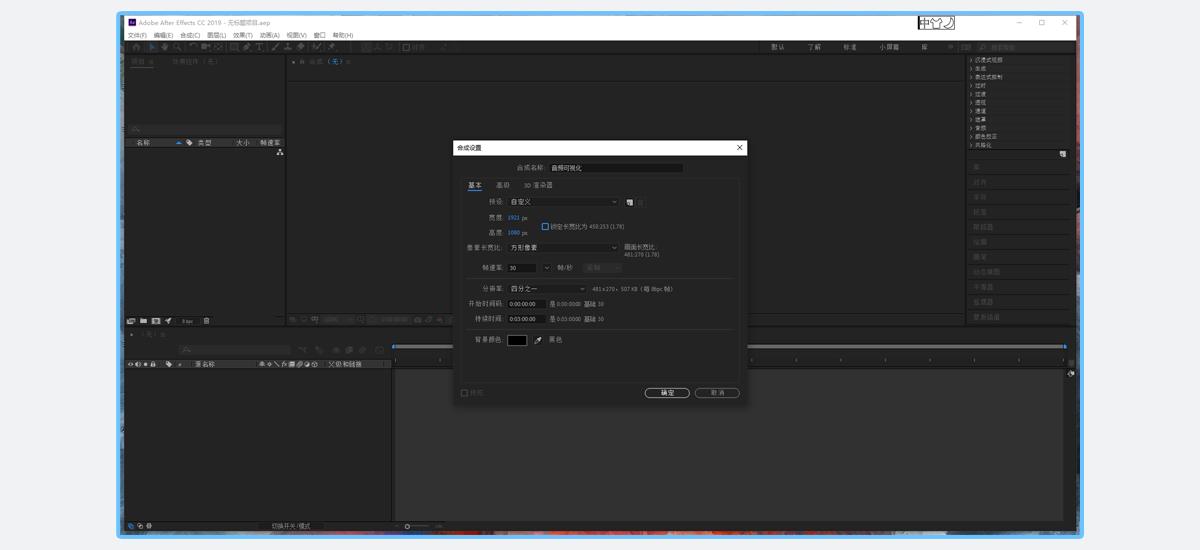Expand the 沉浸式视频 effects category
The width and height of the screenshot is (1200, 550).
[970, 60]
